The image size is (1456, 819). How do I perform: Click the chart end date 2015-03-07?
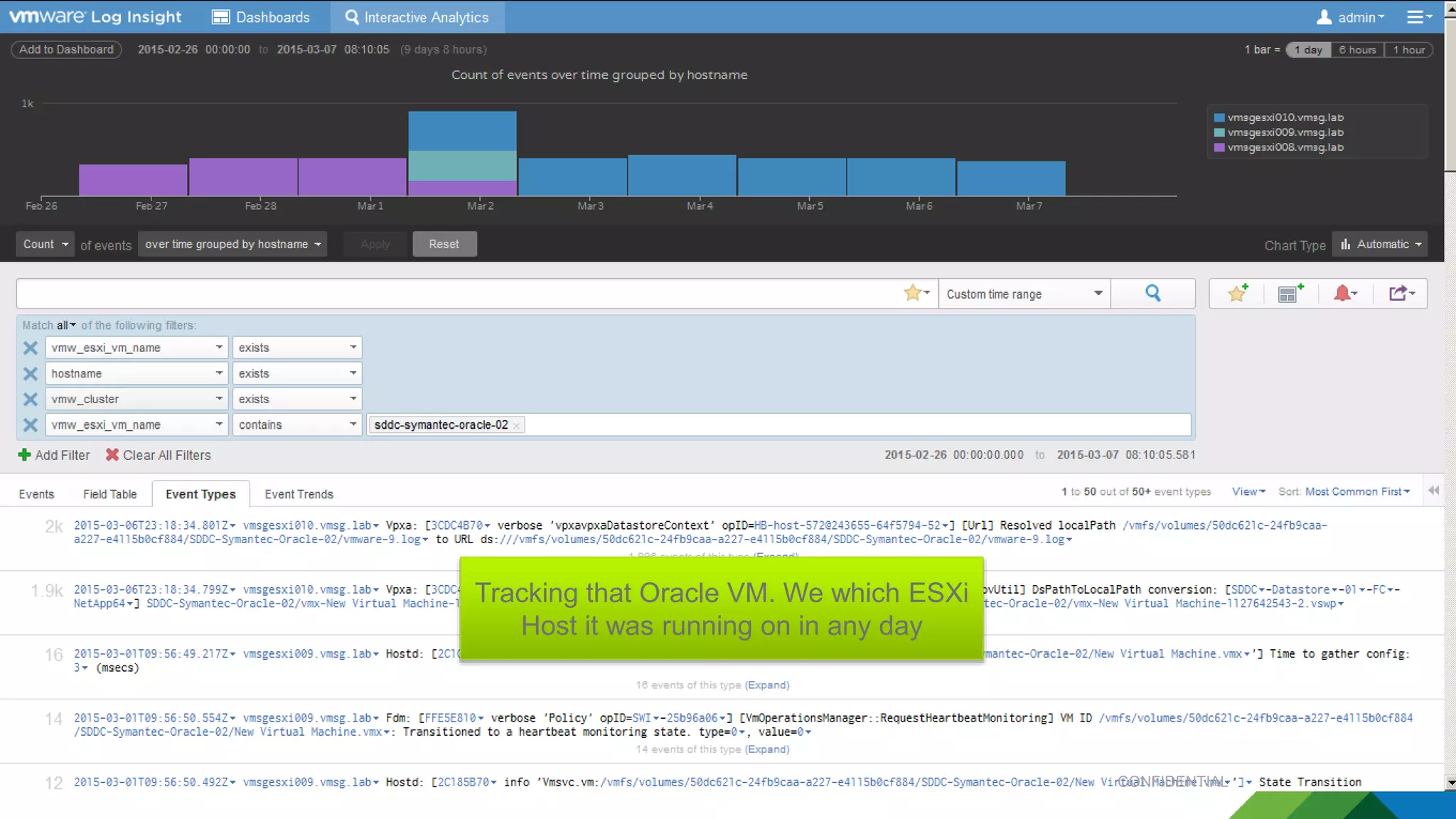[x=306, y=49]
